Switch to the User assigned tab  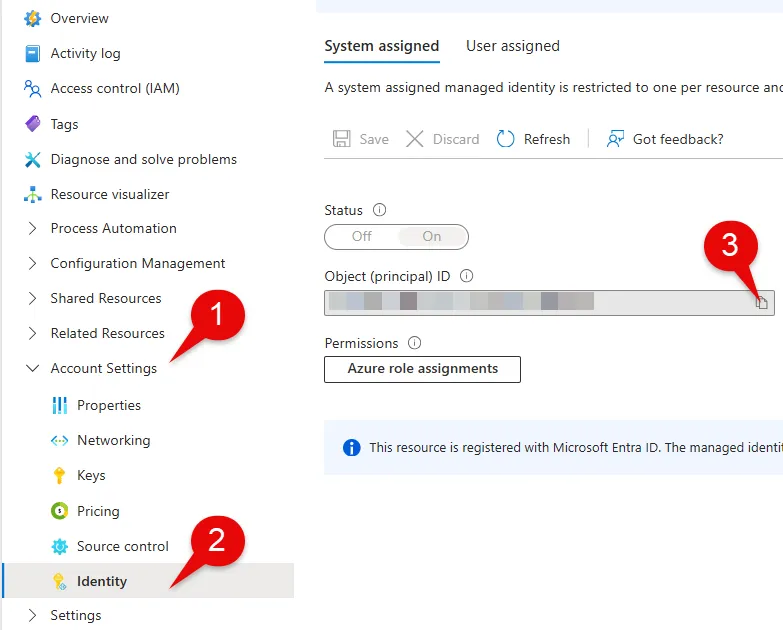(512, 46)
